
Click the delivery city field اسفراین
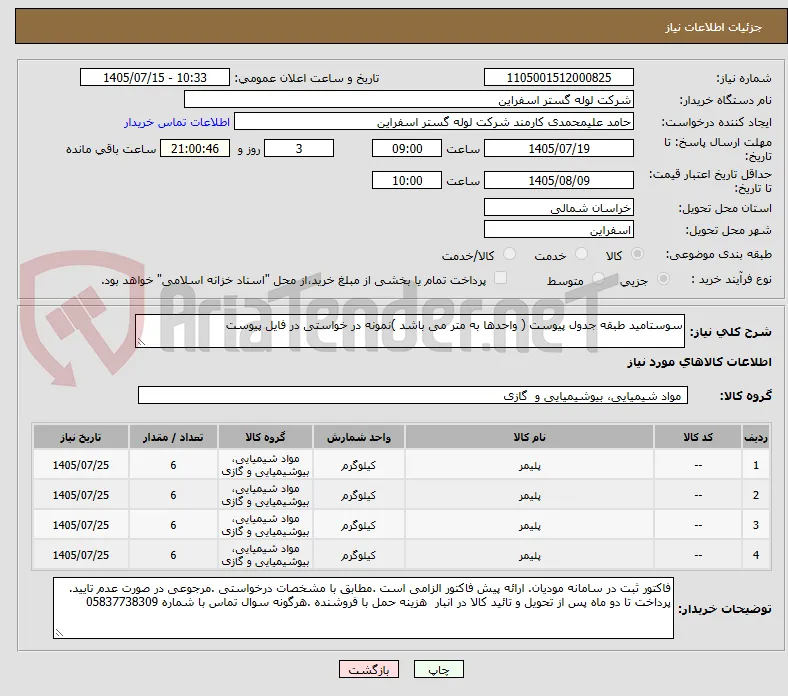click(x=559, y=229)
